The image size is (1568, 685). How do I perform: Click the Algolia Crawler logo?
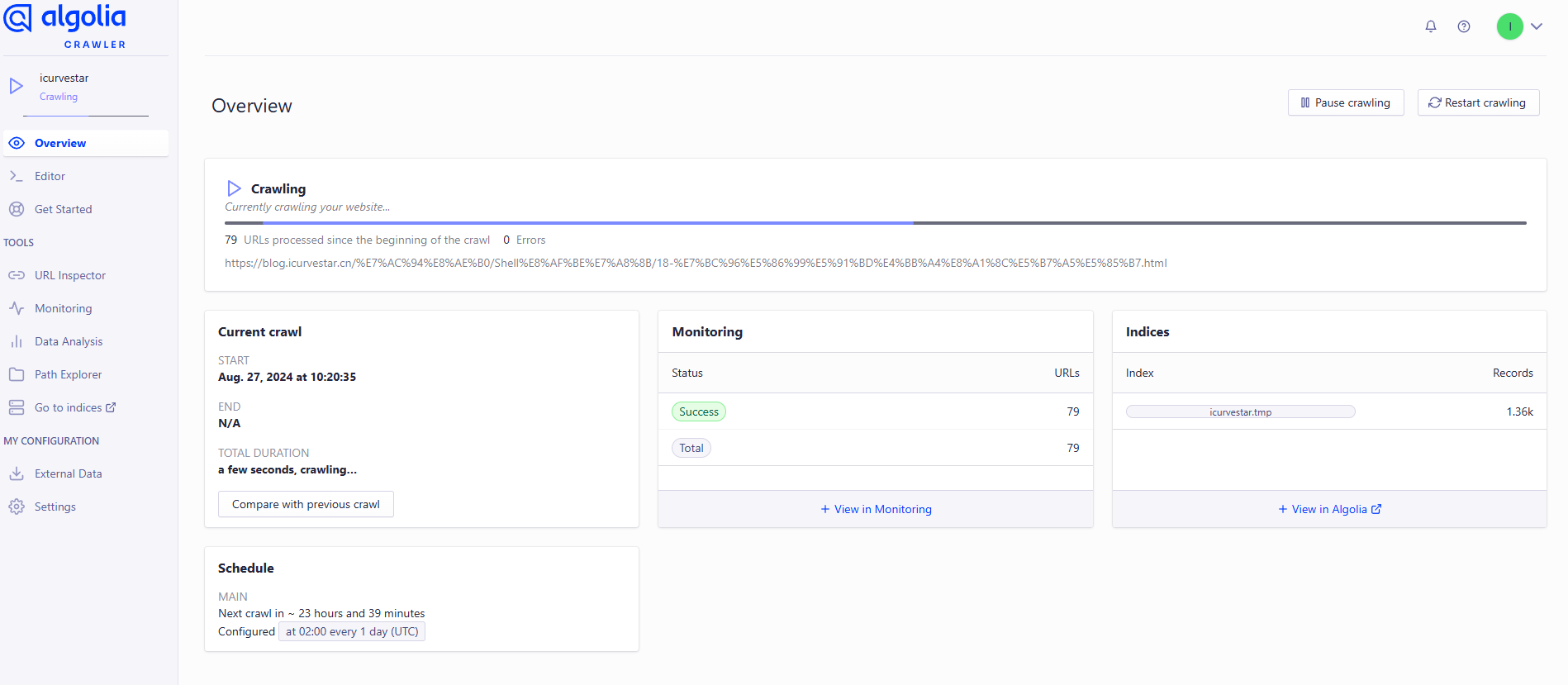[66, 26]
